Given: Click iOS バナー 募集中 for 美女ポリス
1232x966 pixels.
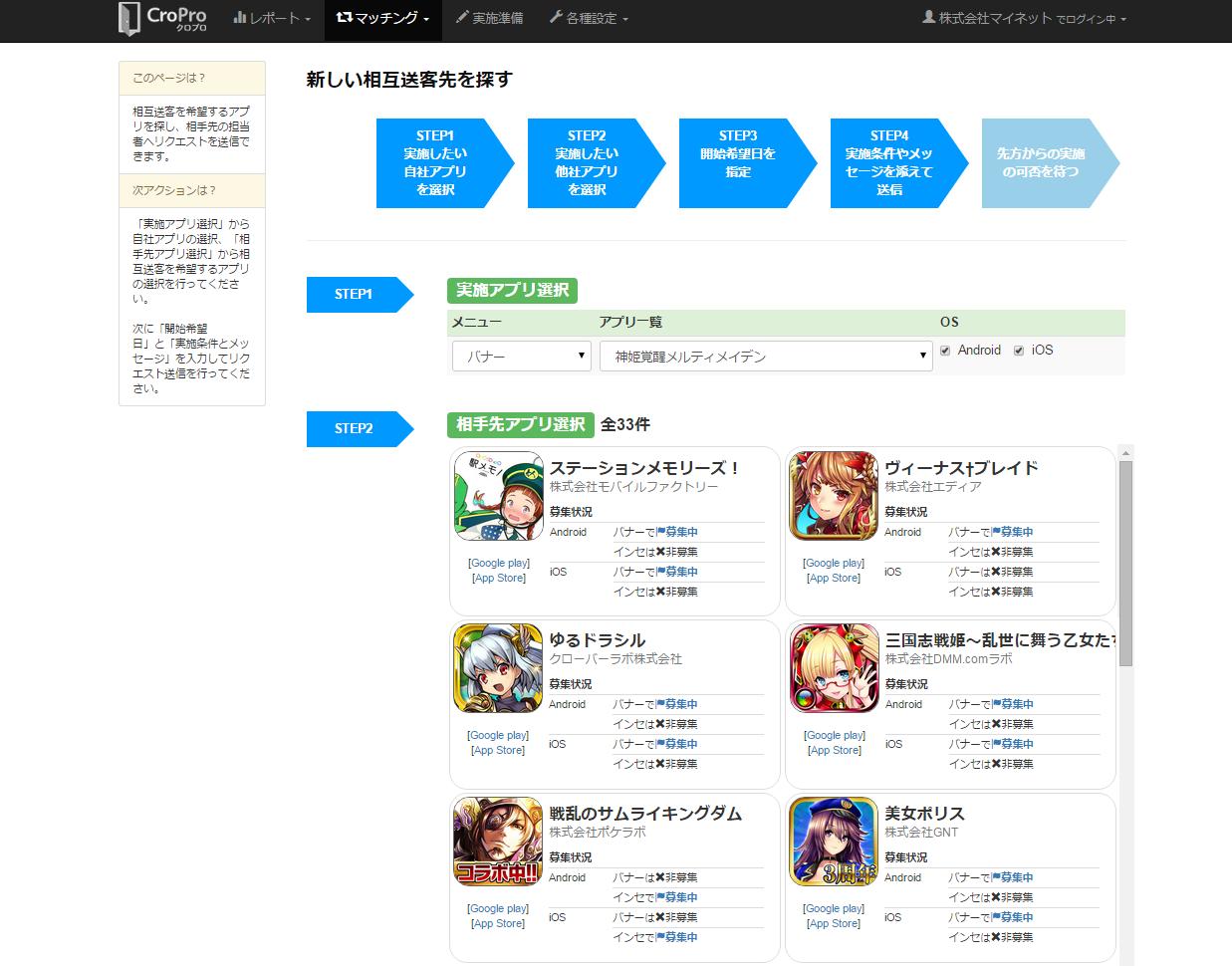Looking at the screenshot, I should (x=1013, y=917).
